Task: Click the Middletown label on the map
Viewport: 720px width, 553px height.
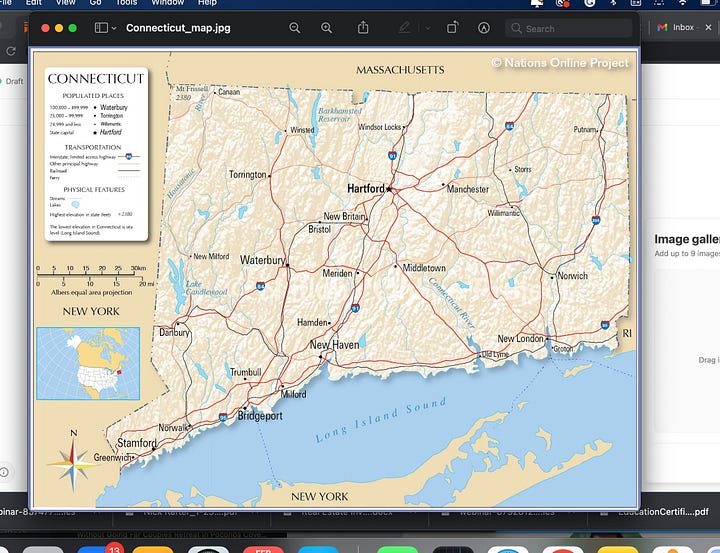Action: pos(424,268)
